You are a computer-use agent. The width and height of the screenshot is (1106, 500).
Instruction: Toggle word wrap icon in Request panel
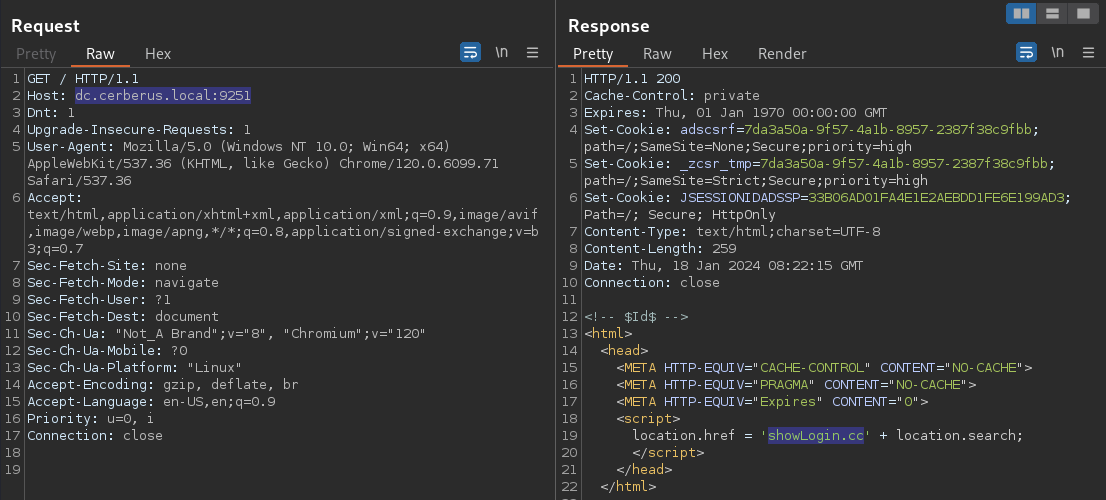pos(470,52)
